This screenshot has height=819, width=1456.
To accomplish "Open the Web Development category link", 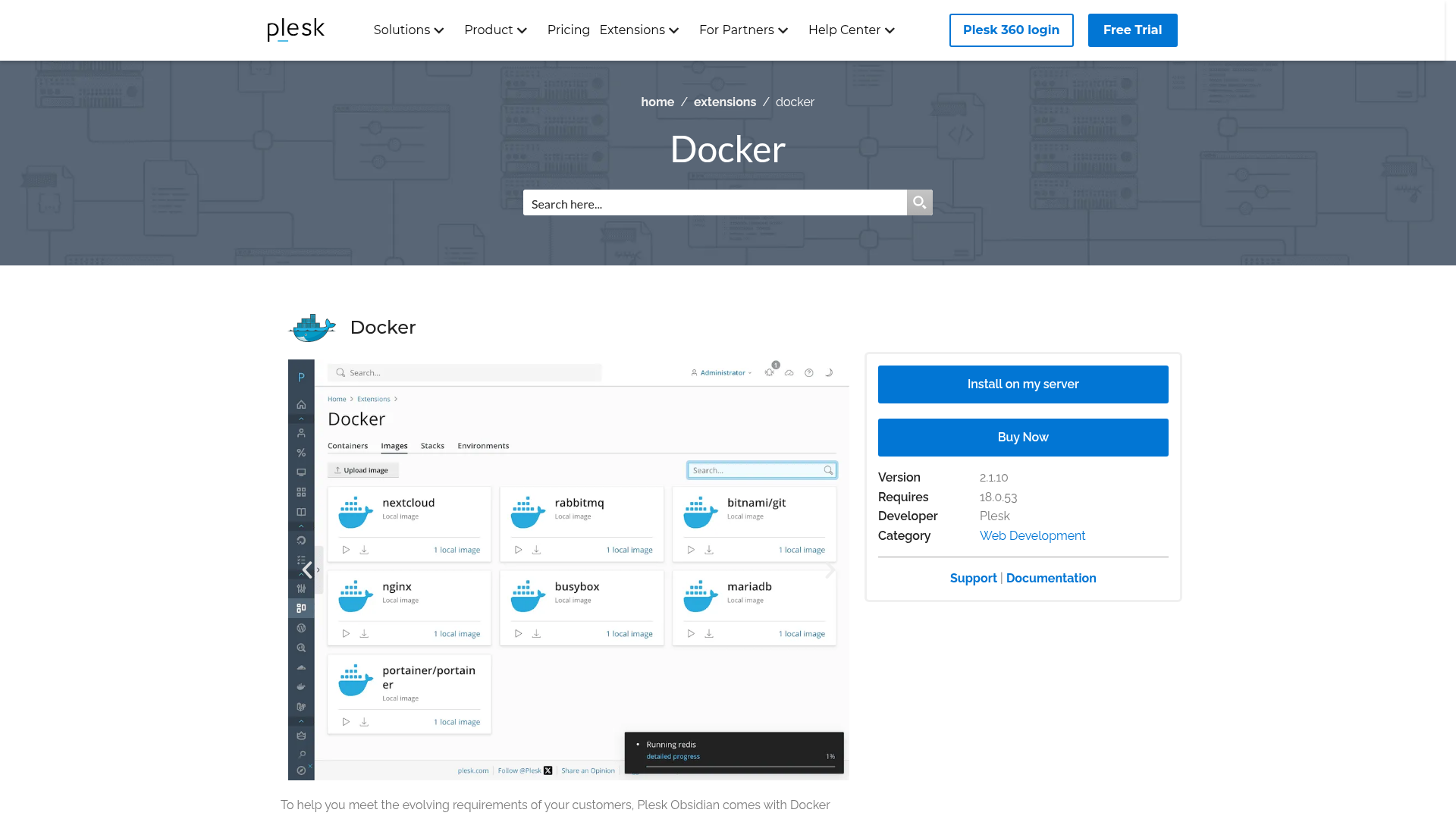I will (1031, 535).
